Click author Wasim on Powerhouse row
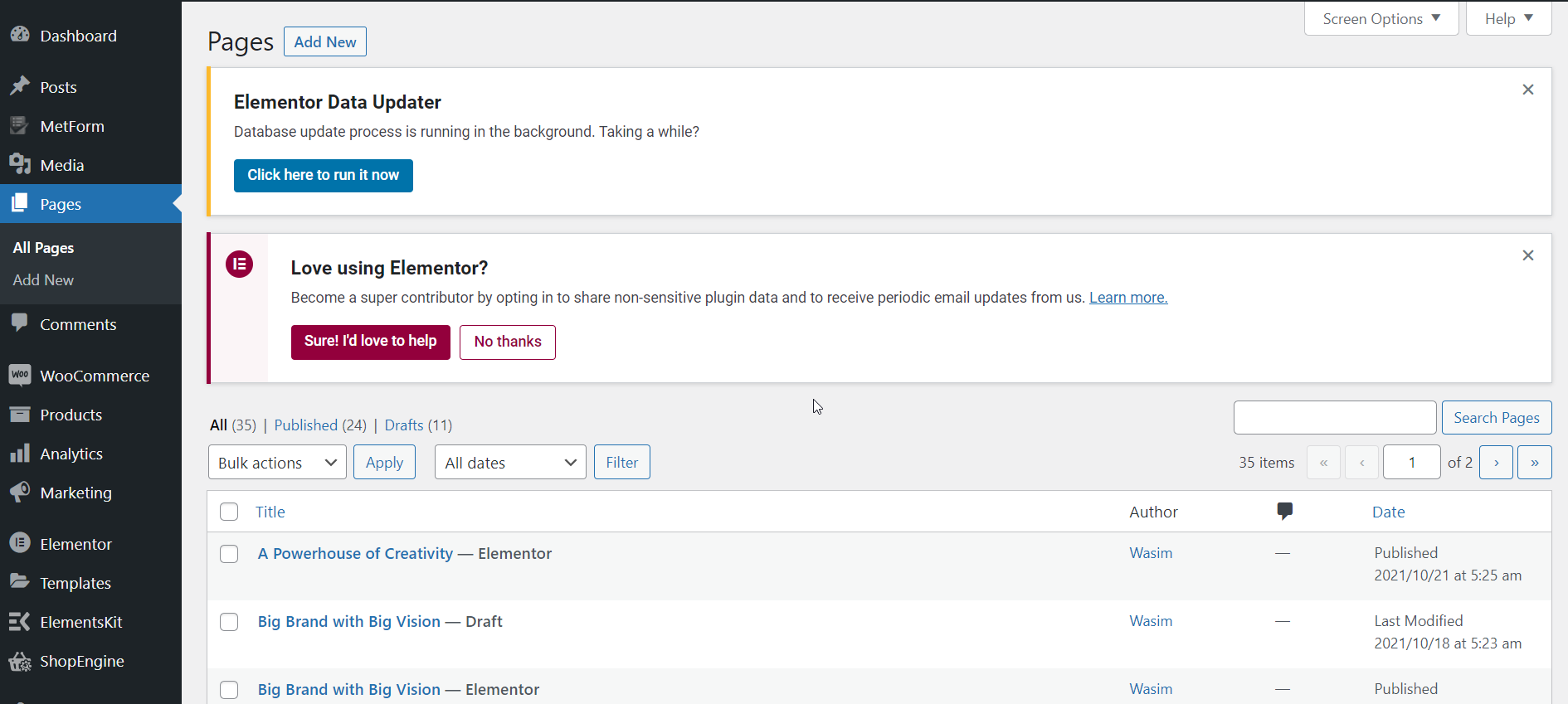 tap(1151, 553)
